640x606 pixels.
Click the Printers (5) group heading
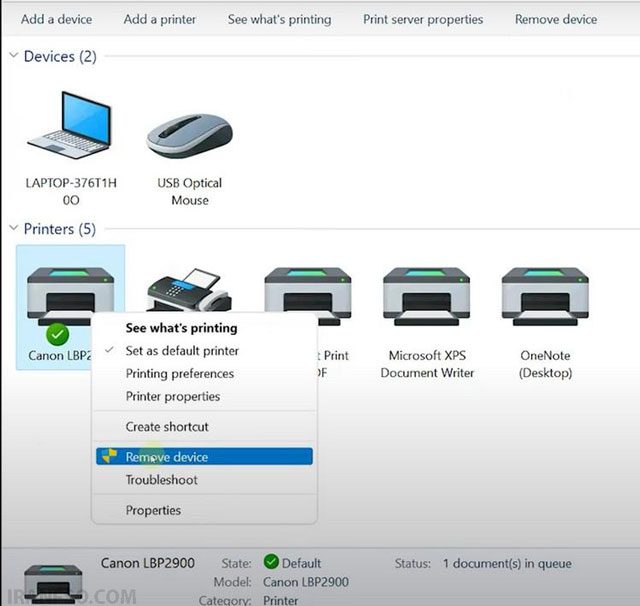[x=60, y=229]
